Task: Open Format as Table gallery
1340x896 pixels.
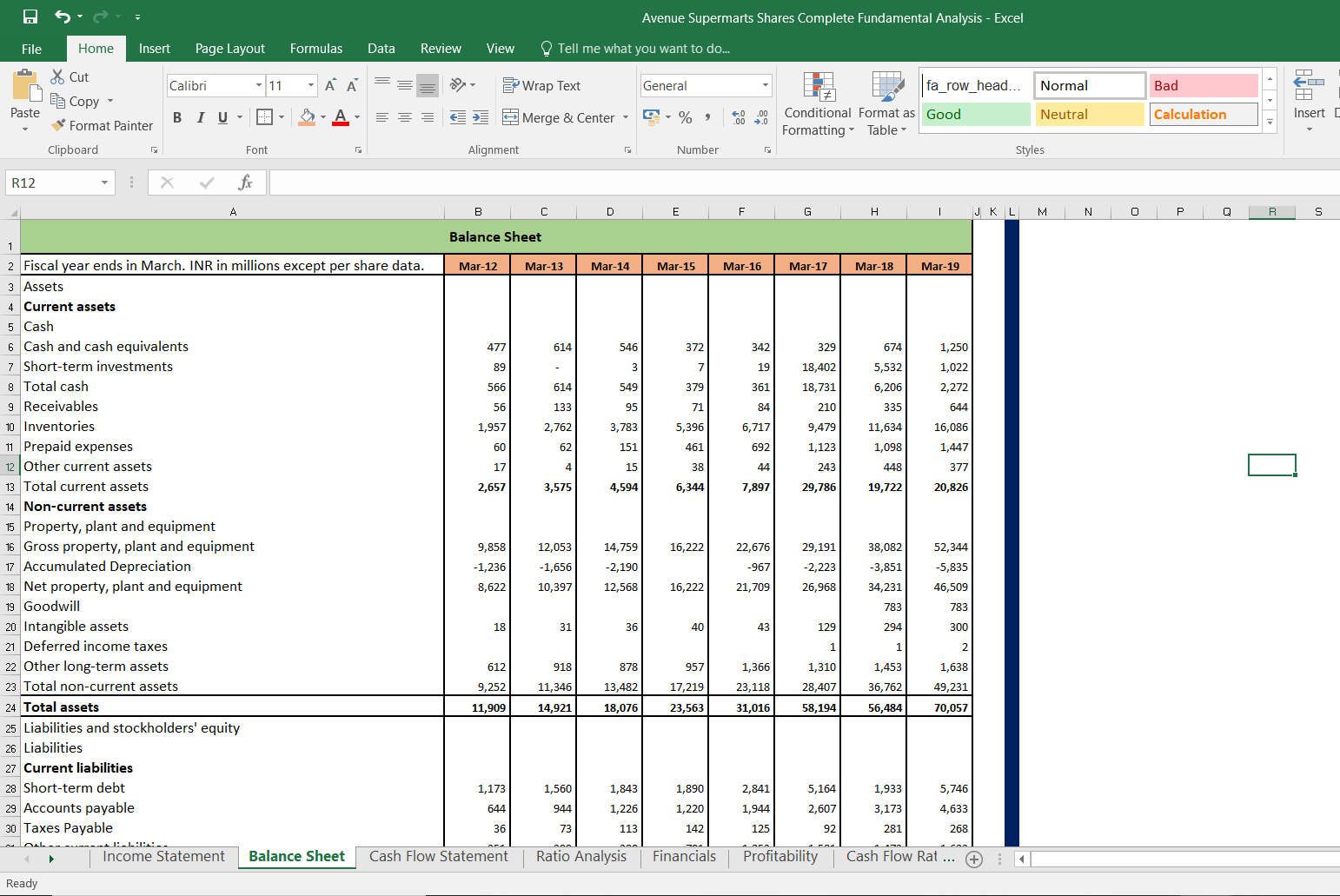Action: 886,104
